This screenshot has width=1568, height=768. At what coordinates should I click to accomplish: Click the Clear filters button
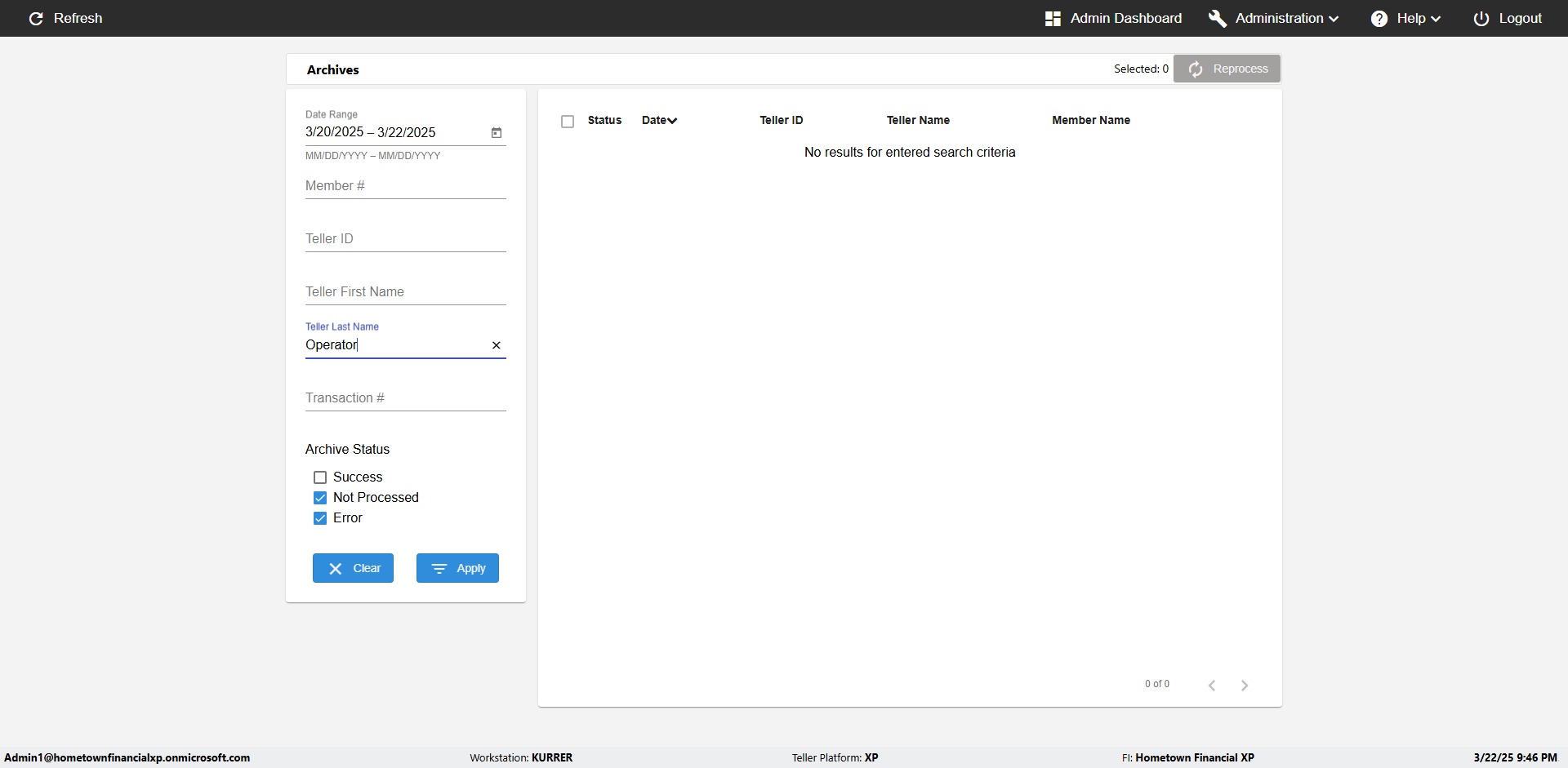(353, 568)
